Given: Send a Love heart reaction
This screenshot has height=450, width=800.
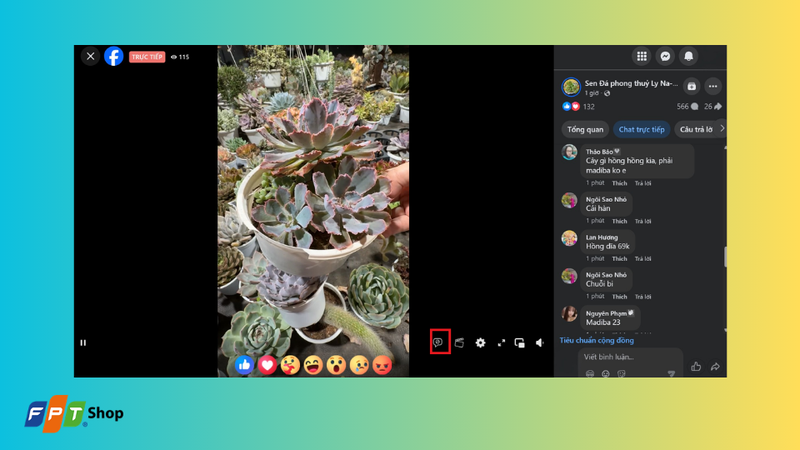Looking at the screenshot, I should click(x=267, y=365).
